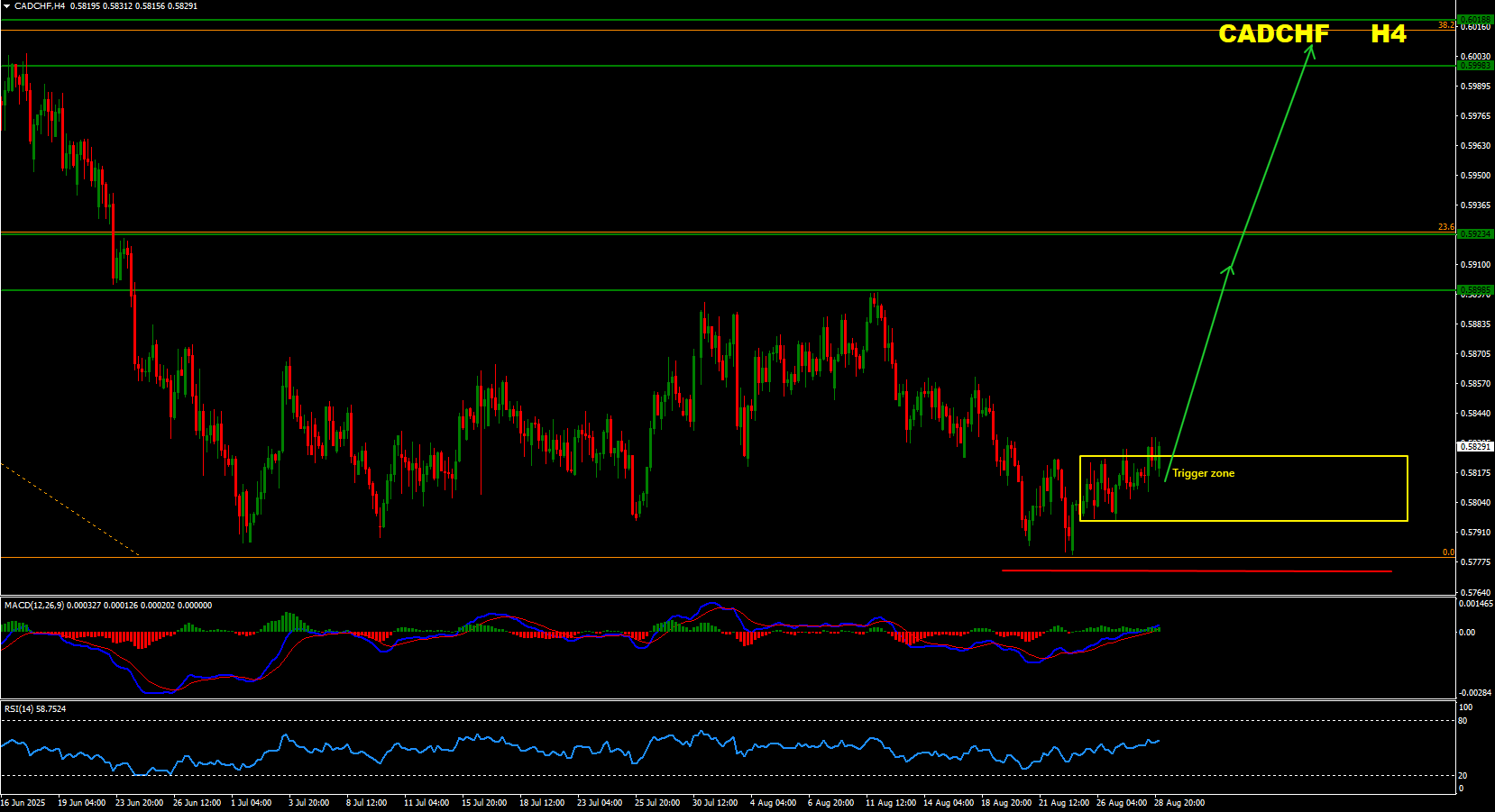Select the yellow H4 timeframe text
This screenshot has height=812, width=1495.
1388,34
